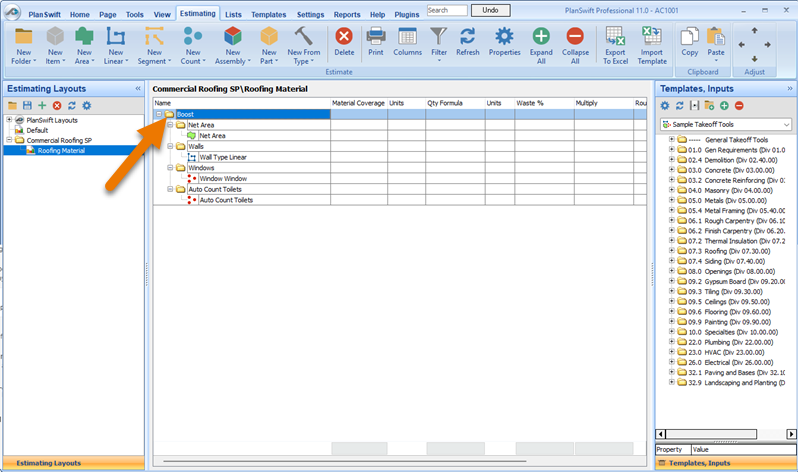Screen dimensions: 799x472
Task: Click the Adjust right arrow
Action: [x=767, y=45]
